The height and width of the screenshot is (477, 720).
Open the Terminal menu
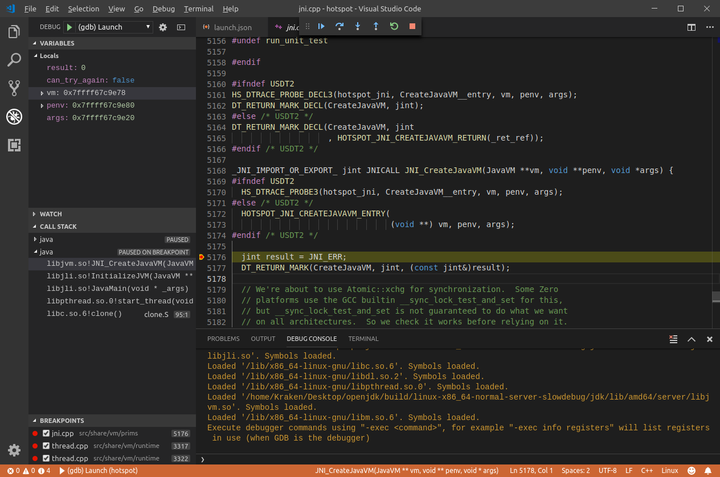(198, 9)
